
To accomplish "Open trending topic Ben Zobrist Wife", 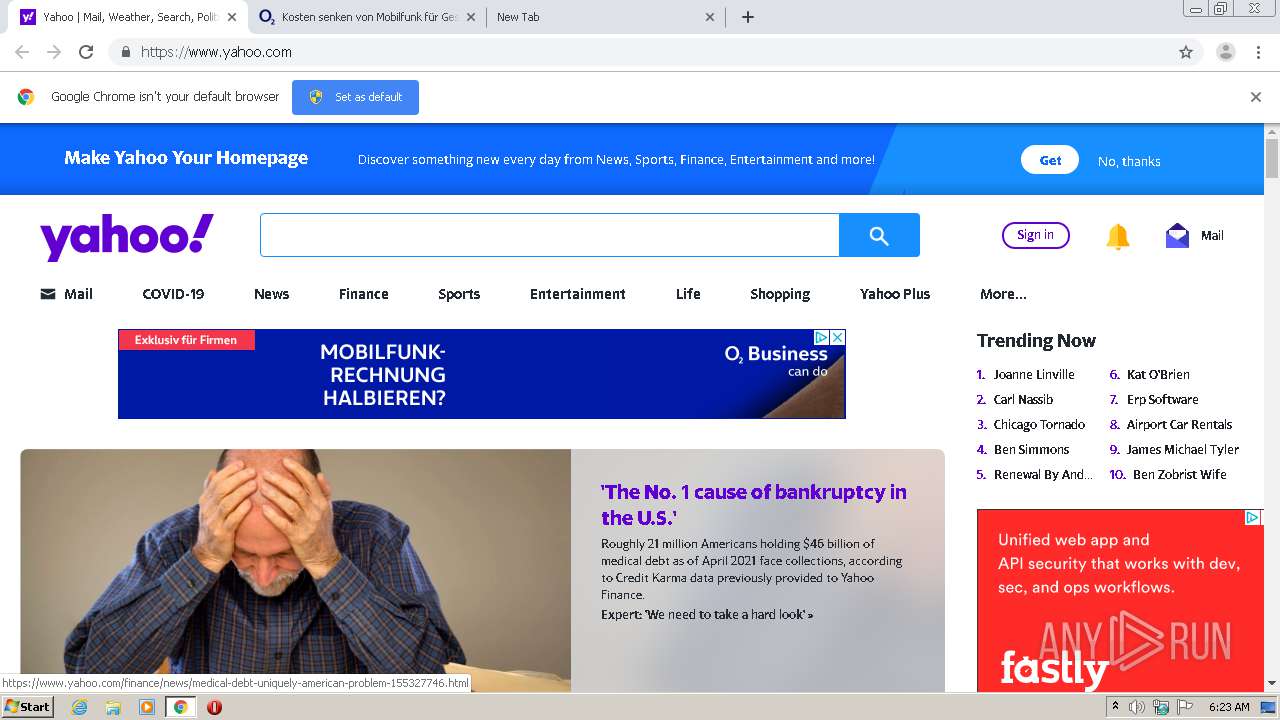I will (1180, 474).
